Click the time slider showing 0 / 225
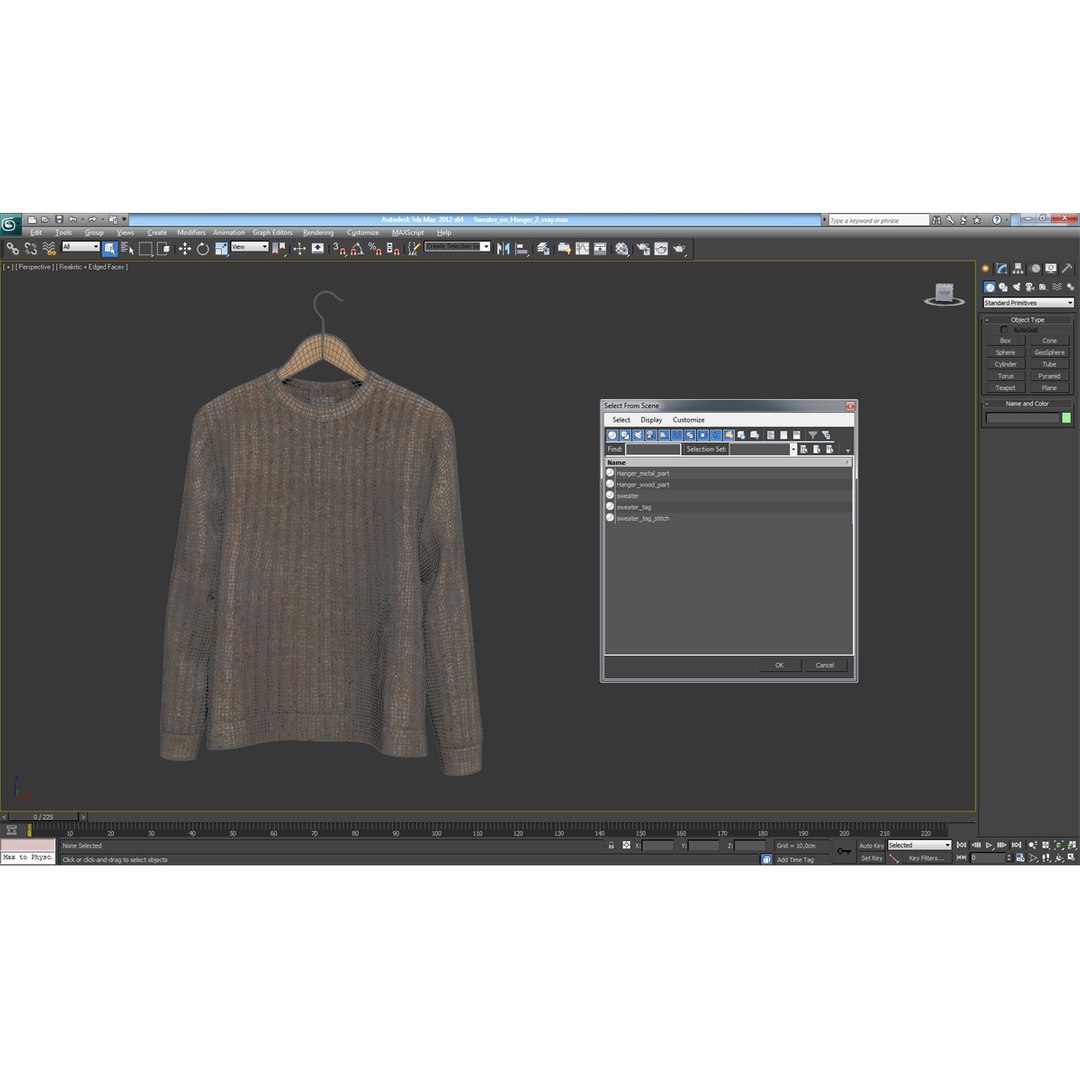This screenshot has height=1080, width=1080. 43,817
